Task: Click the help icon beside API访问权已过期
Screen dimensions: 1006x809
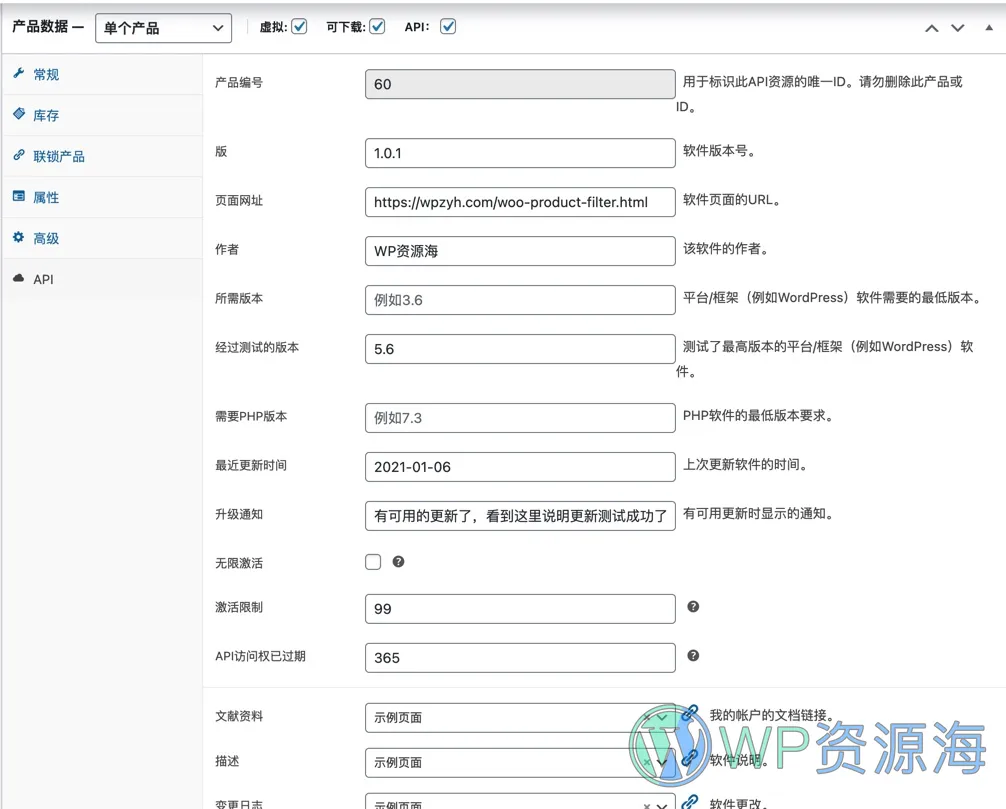Action: click(693, 656)
